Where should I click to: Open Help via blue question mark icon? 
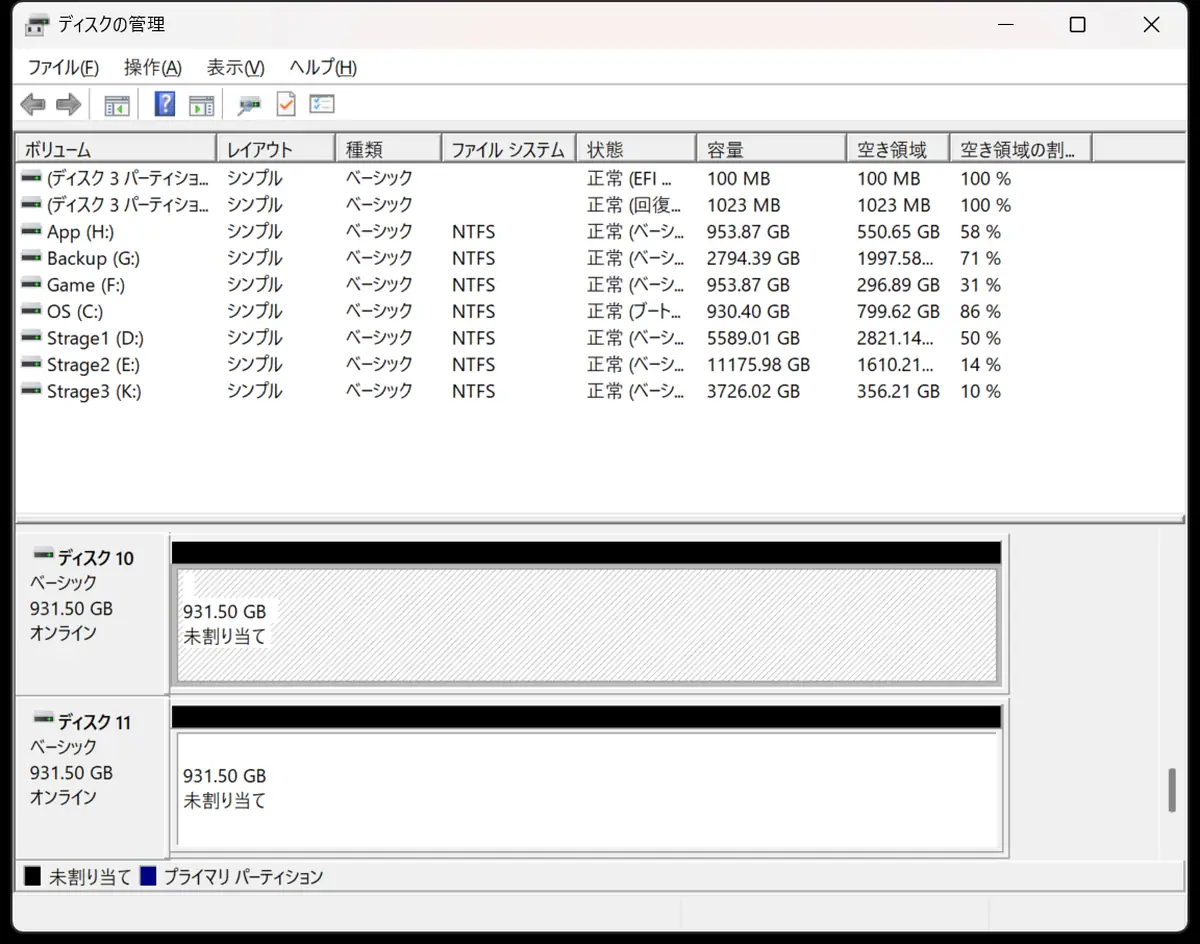[165, 104]
